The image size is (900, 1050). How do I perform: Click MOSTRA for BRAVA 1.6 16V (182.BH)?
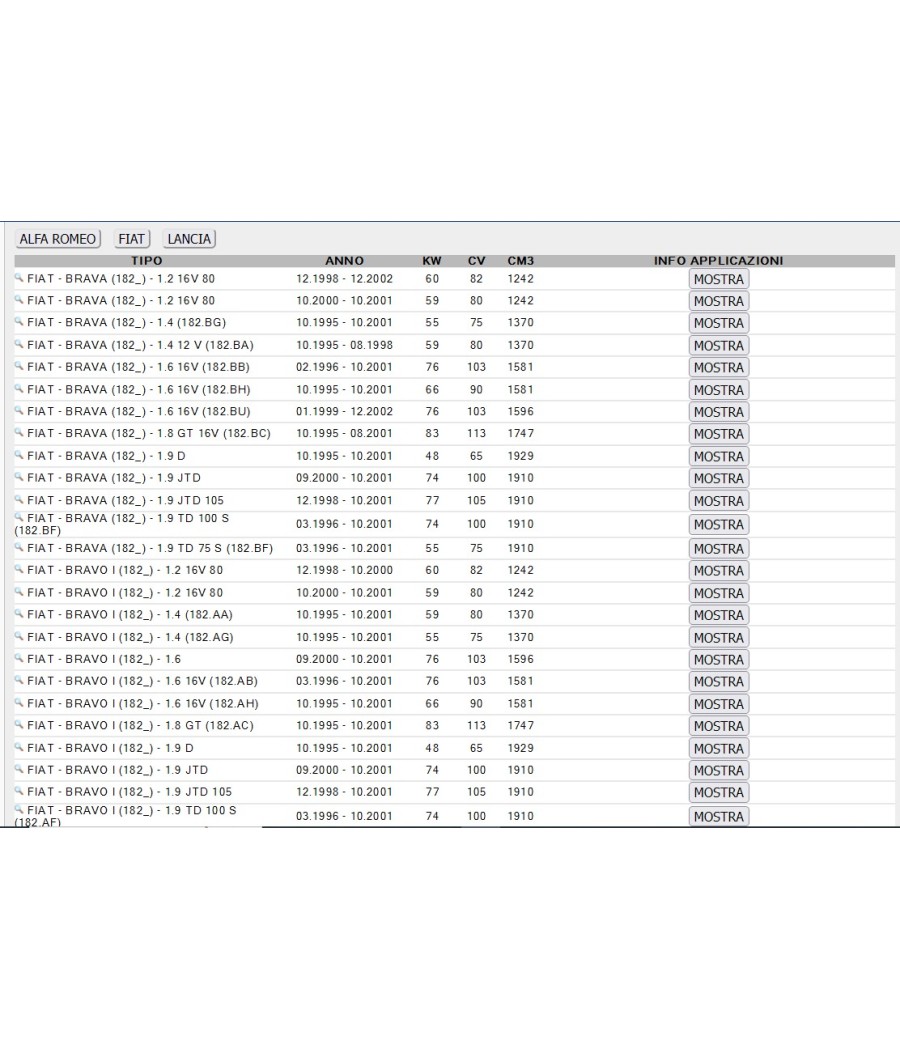pyautogui.click(x=719, y=390)
